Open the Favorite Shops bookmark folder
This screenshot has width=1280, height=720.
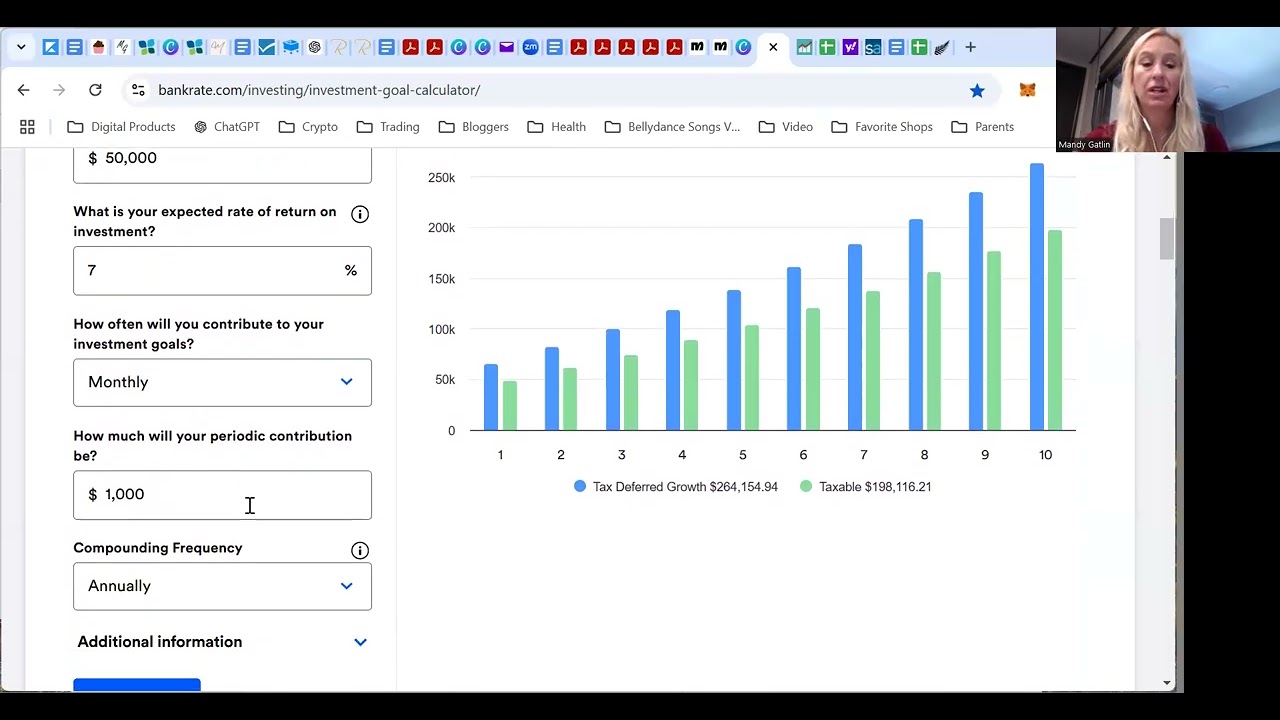pyautogui.click(x=882, y=127)
